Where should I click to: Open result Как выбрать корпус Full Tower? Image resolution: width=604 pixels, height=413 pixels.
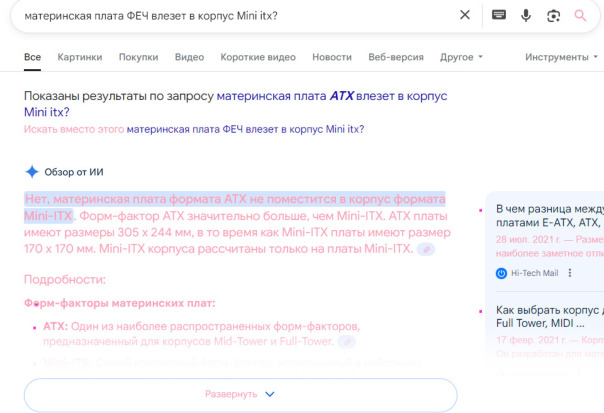click(x=550, y=316)
